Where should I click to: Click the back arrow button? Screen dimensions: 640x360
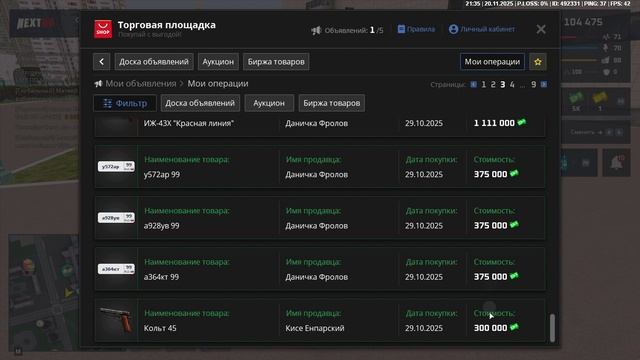tap(102, 62)
